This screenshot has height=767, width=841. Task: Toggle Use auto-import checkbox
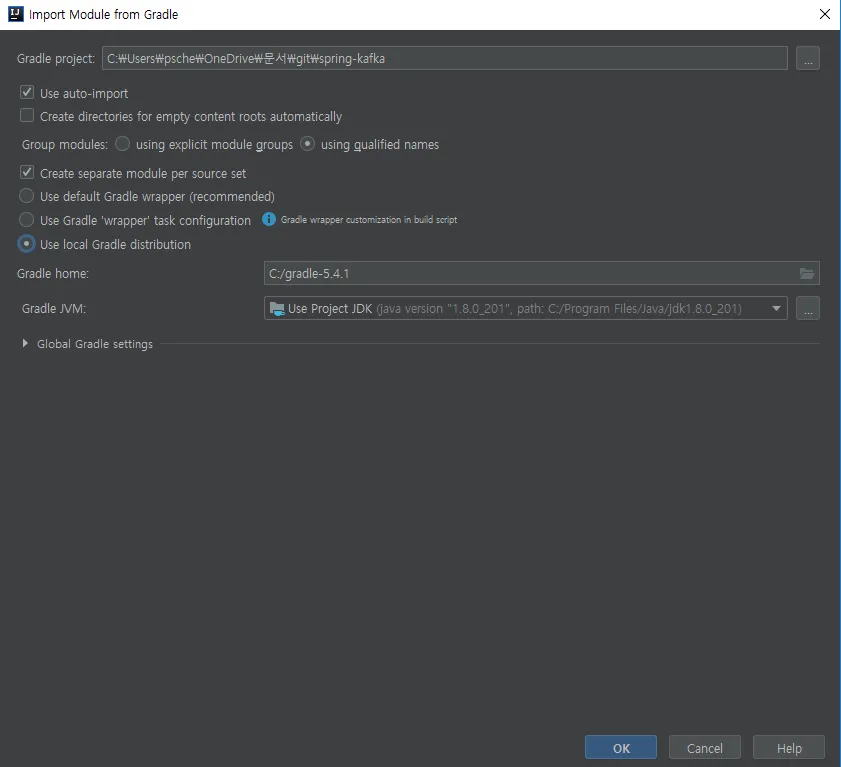tap(27, 92)
